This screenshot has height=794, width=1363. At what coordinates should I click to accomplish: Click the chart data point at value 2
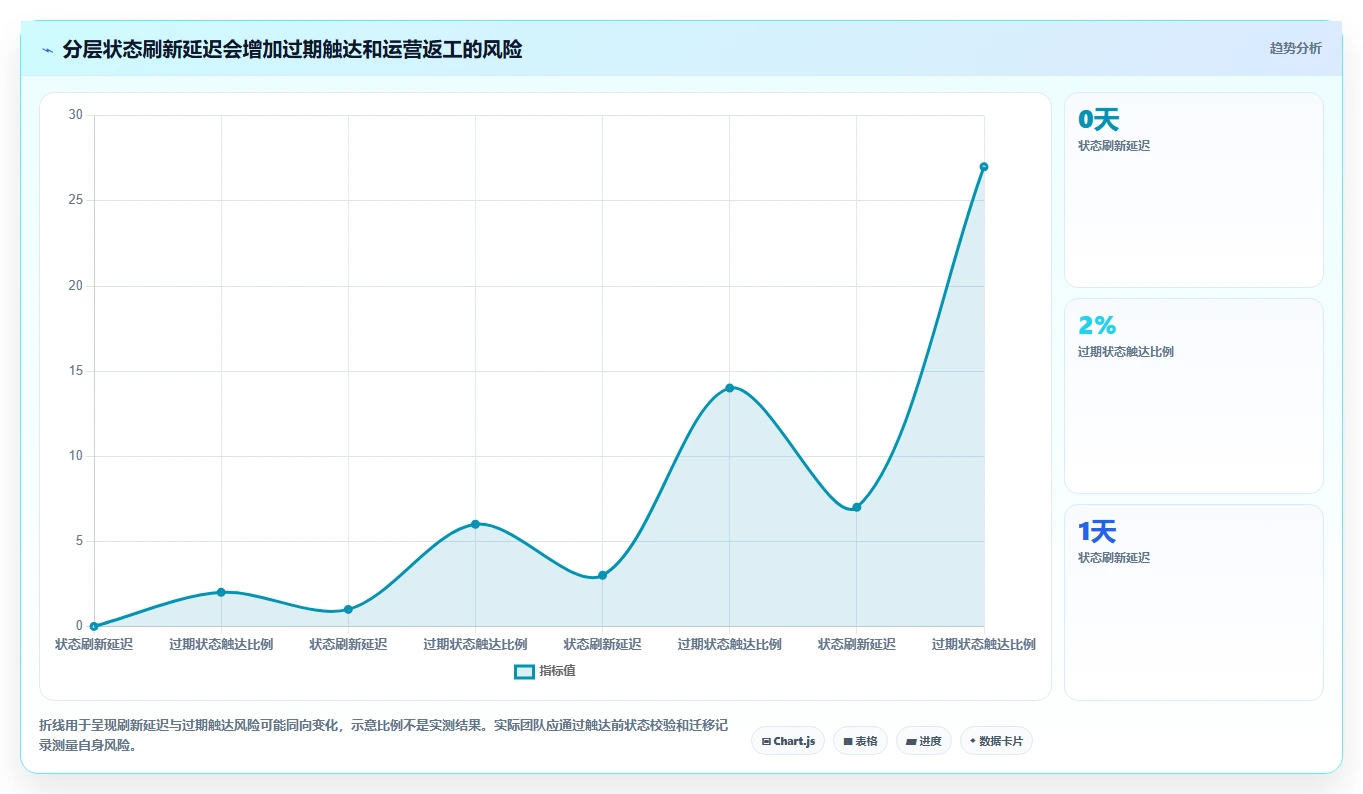(221, 592)
